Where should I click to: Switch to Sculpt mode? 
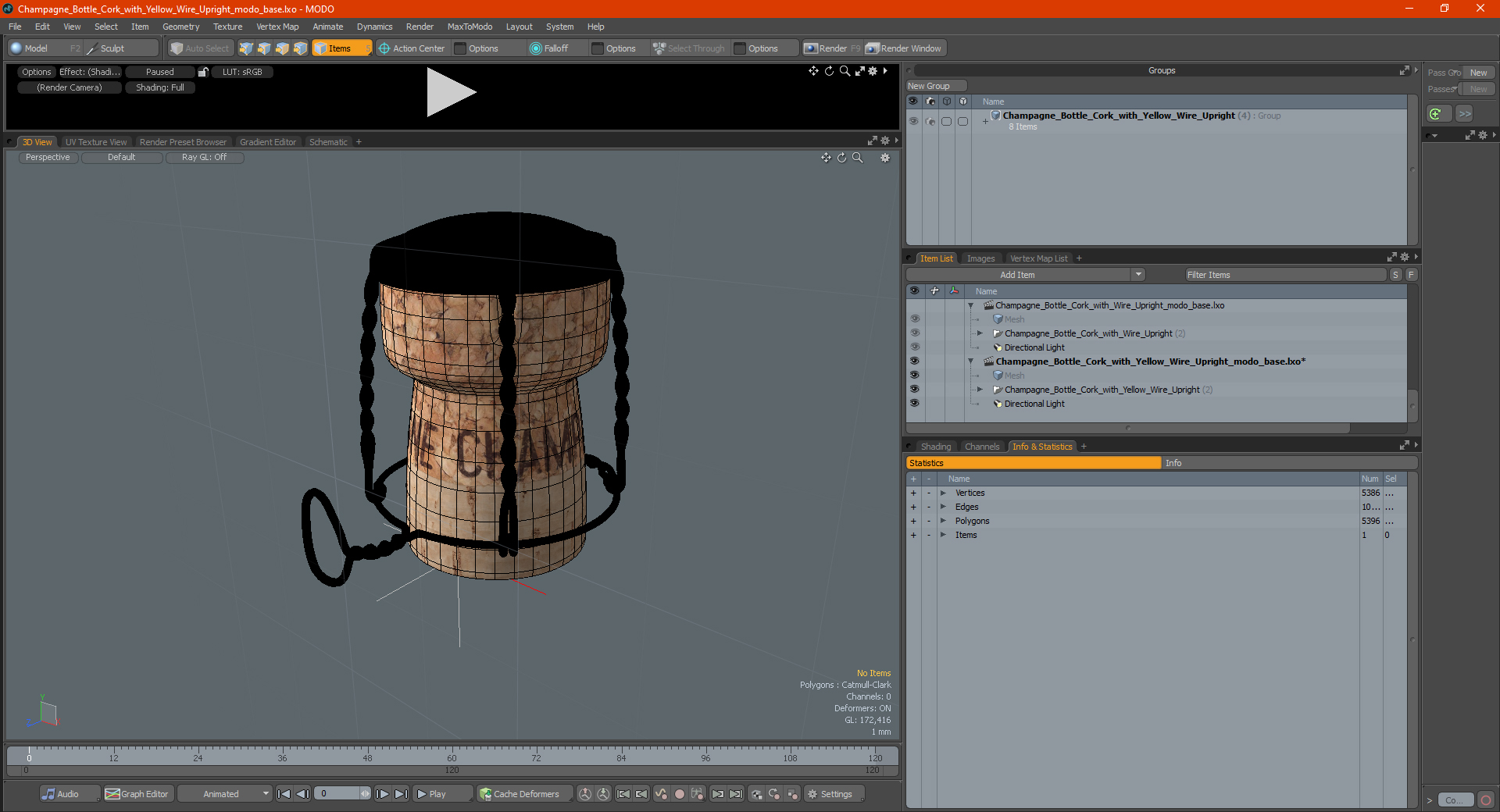pyautogui.click(x=105, y=48)
